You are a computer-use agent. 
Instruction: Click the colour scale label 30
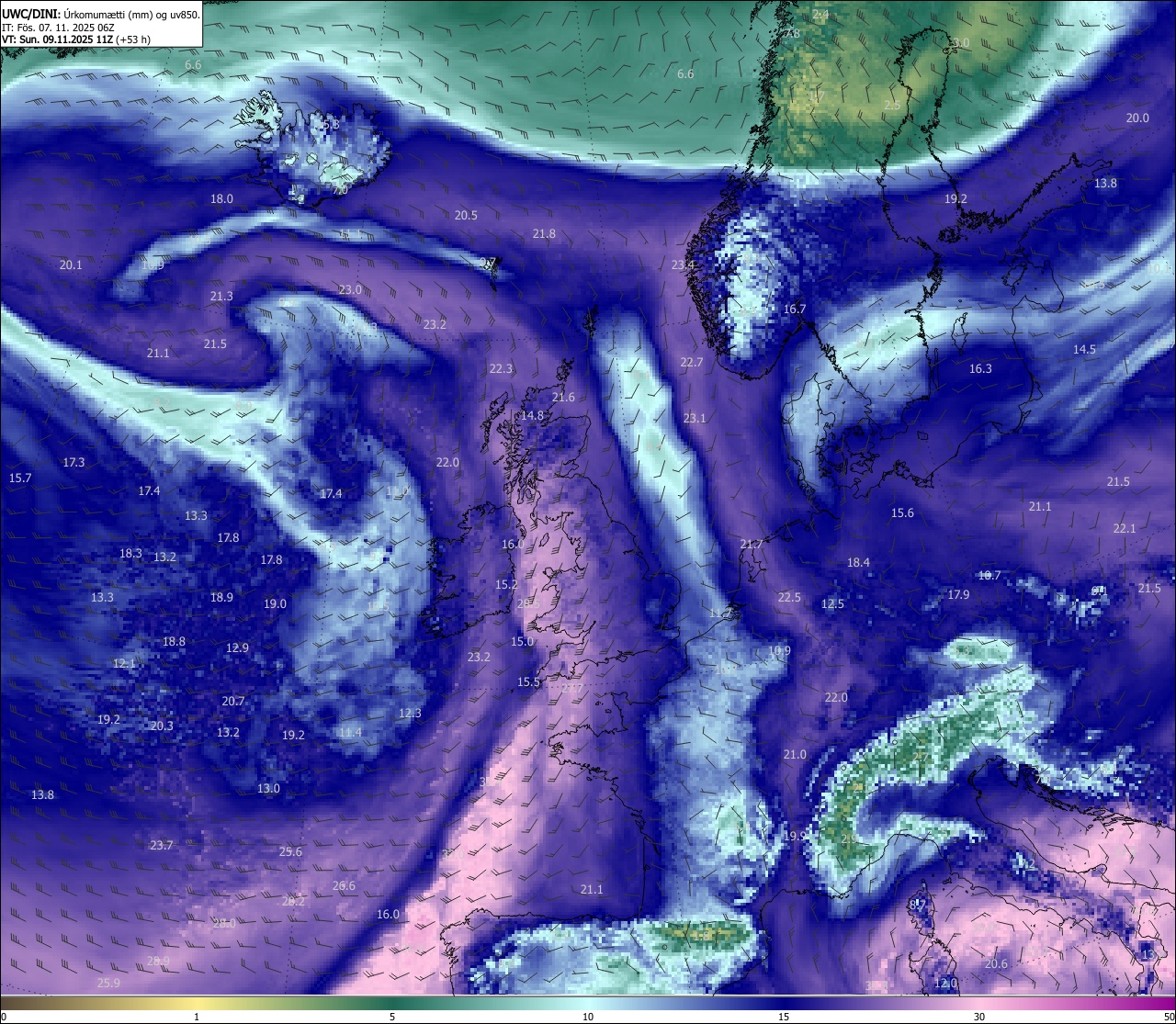click(979, 1017)
